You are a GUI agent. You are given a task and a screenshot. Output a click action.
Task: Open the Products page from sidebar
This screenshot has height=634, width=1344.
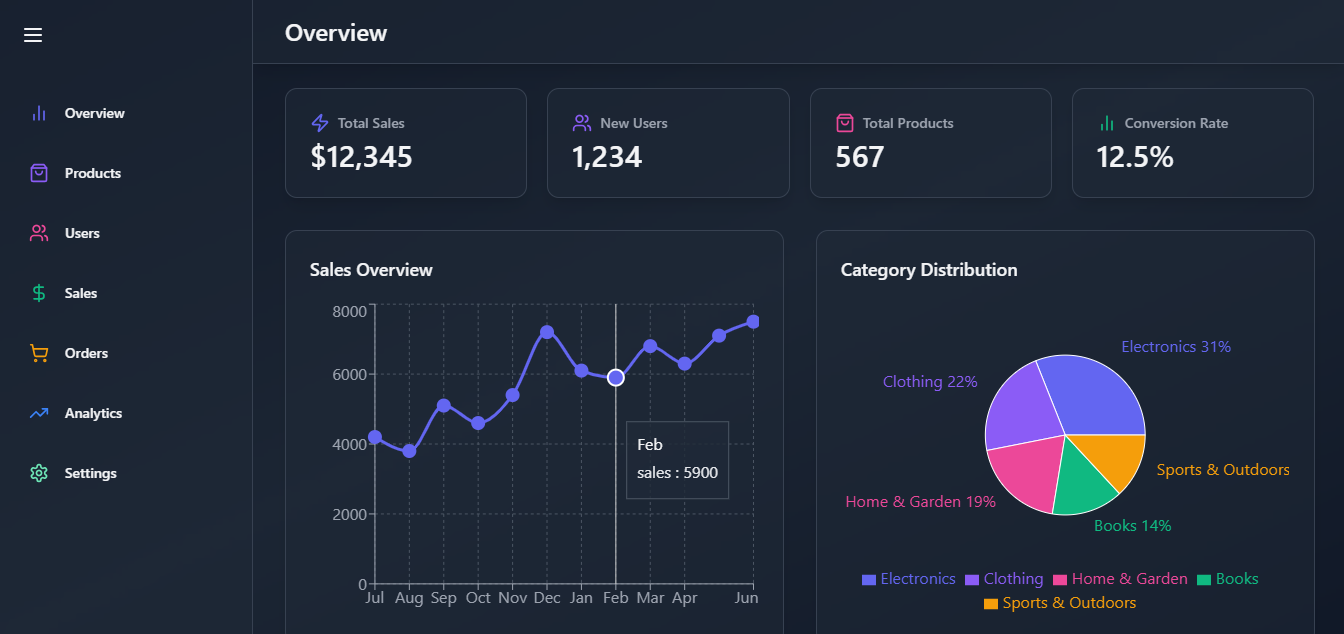92,173
